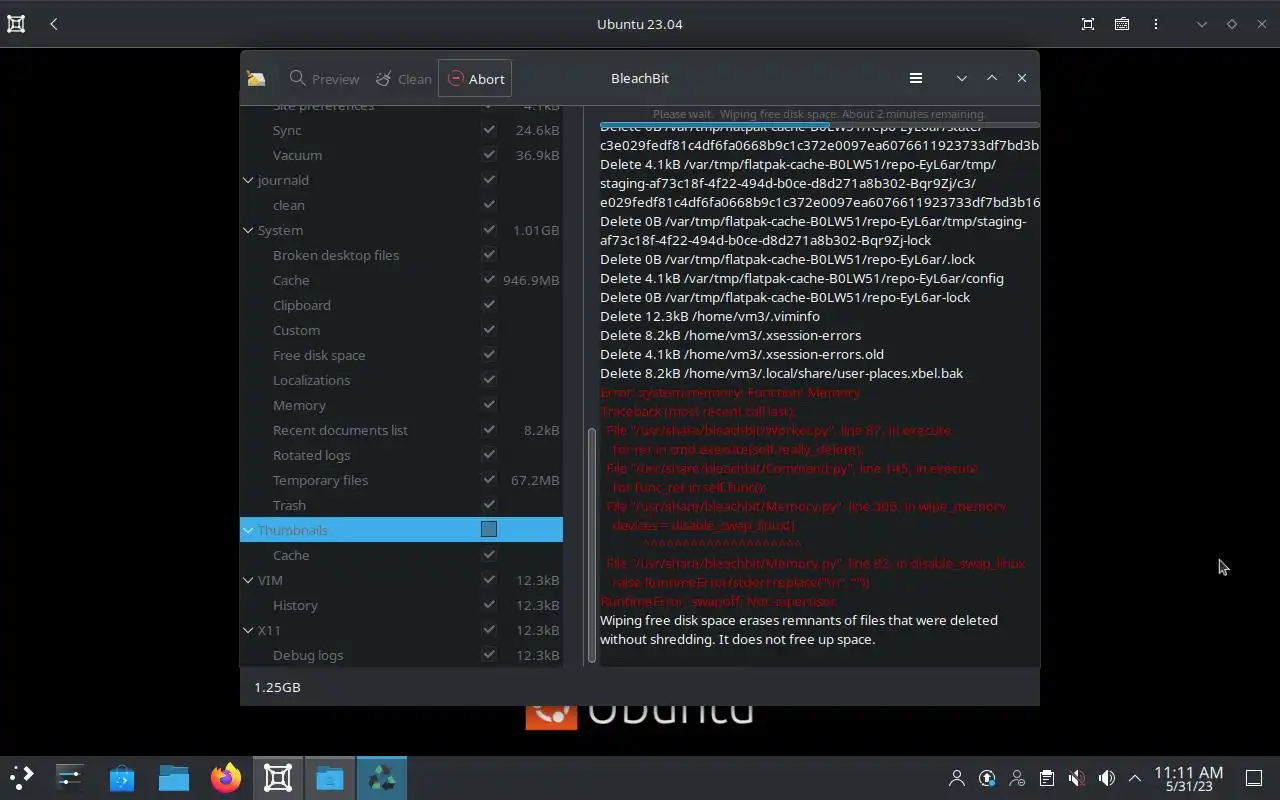Switch to the virtual machine viewer task

click(277, 777)
